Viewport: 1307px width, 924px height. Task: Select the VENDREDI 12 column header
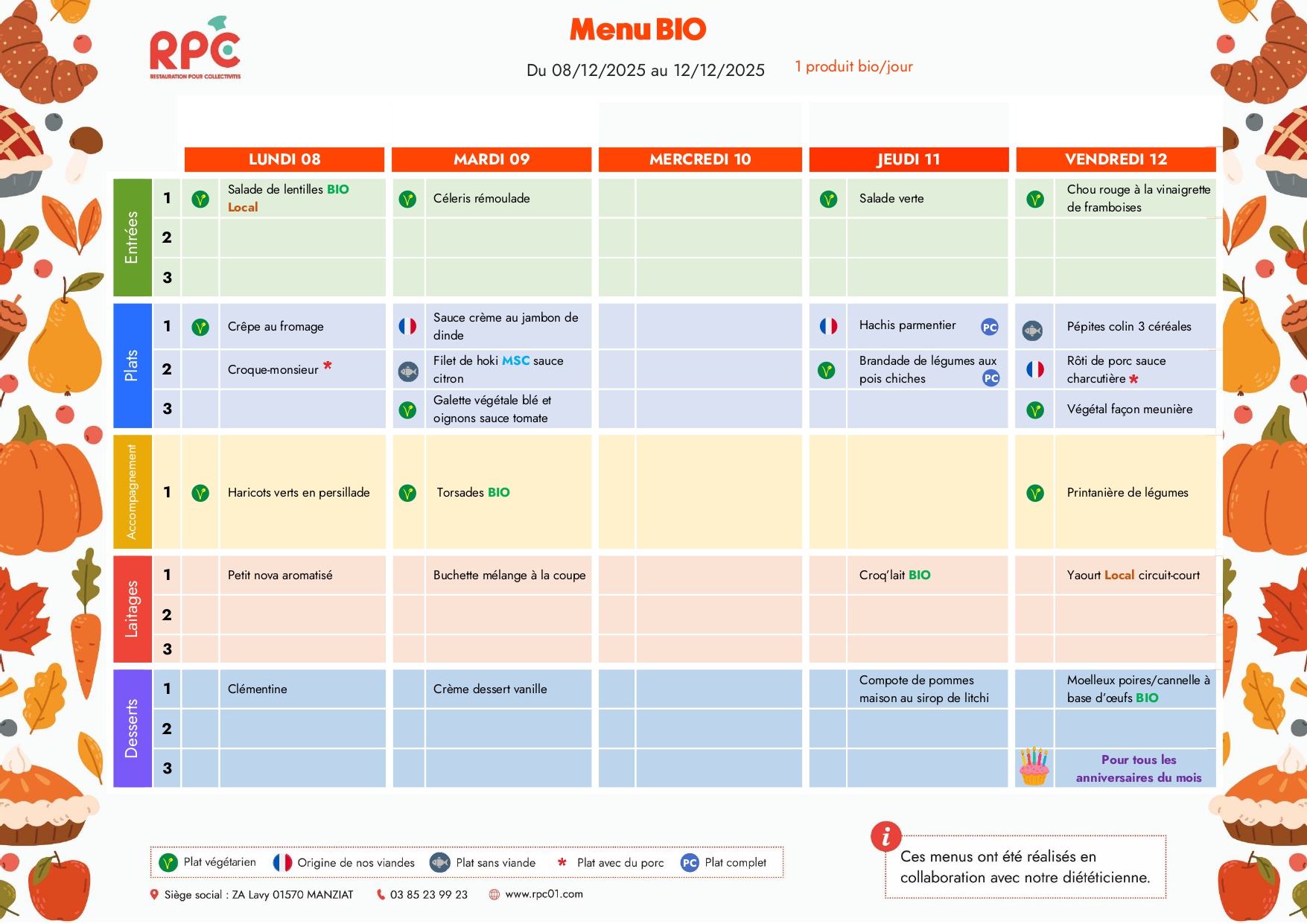tap(1116, 159)
